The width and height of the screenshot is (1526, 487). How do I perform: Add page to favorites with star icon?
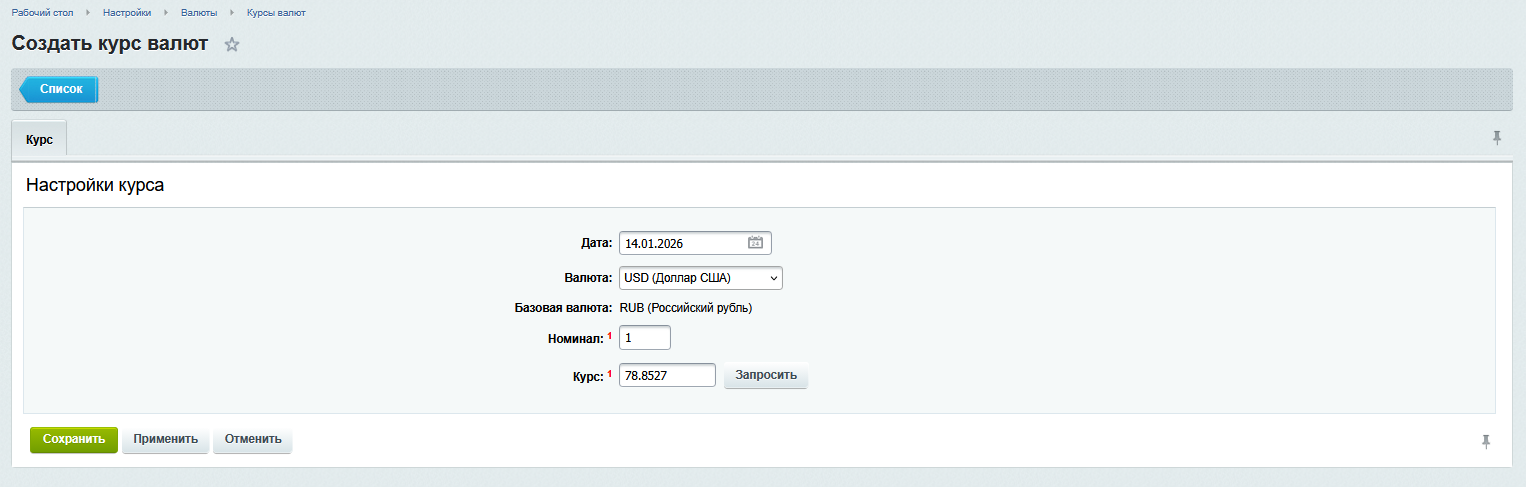coord(232,44)
